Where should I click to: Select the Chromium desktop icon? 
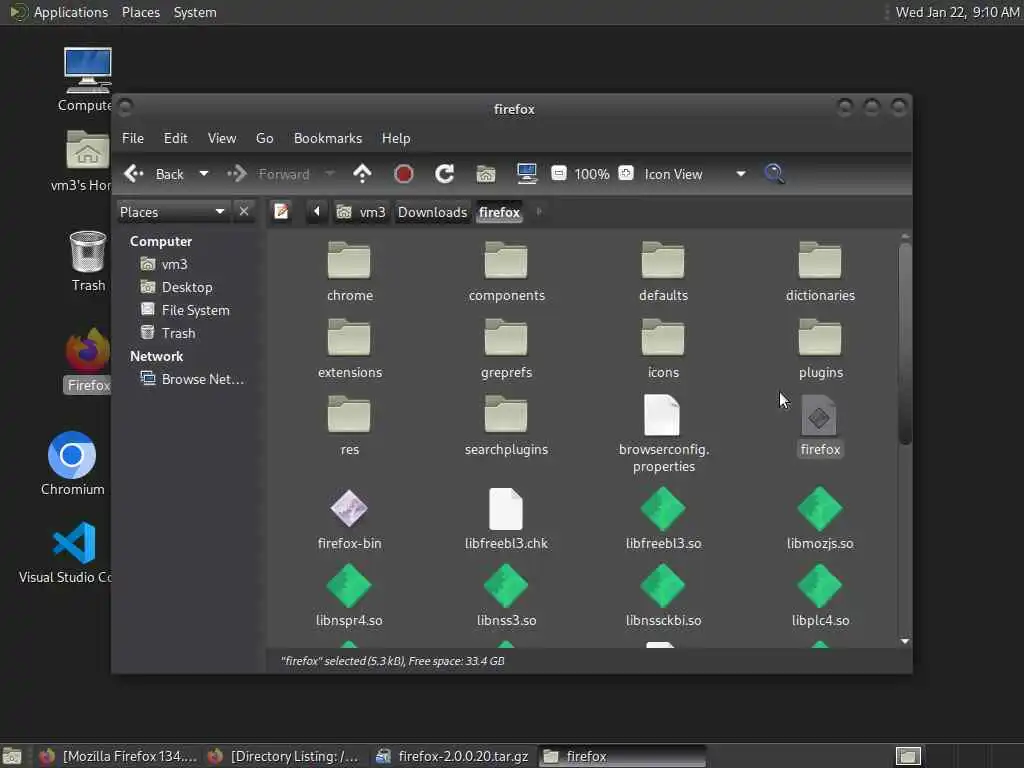72,464
